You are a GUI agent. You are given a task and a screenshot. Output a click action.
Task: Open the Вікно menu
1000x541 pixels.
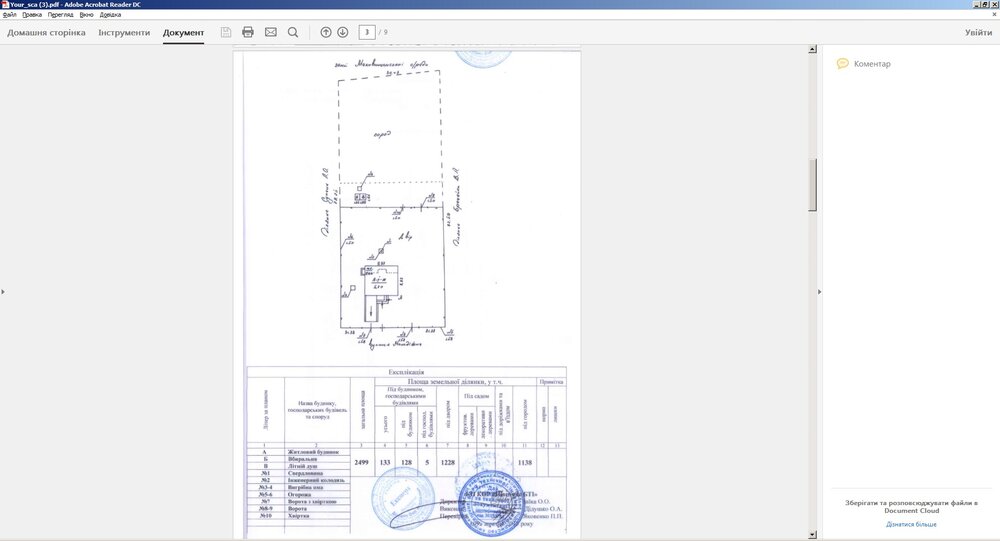(x=87, y=15)
